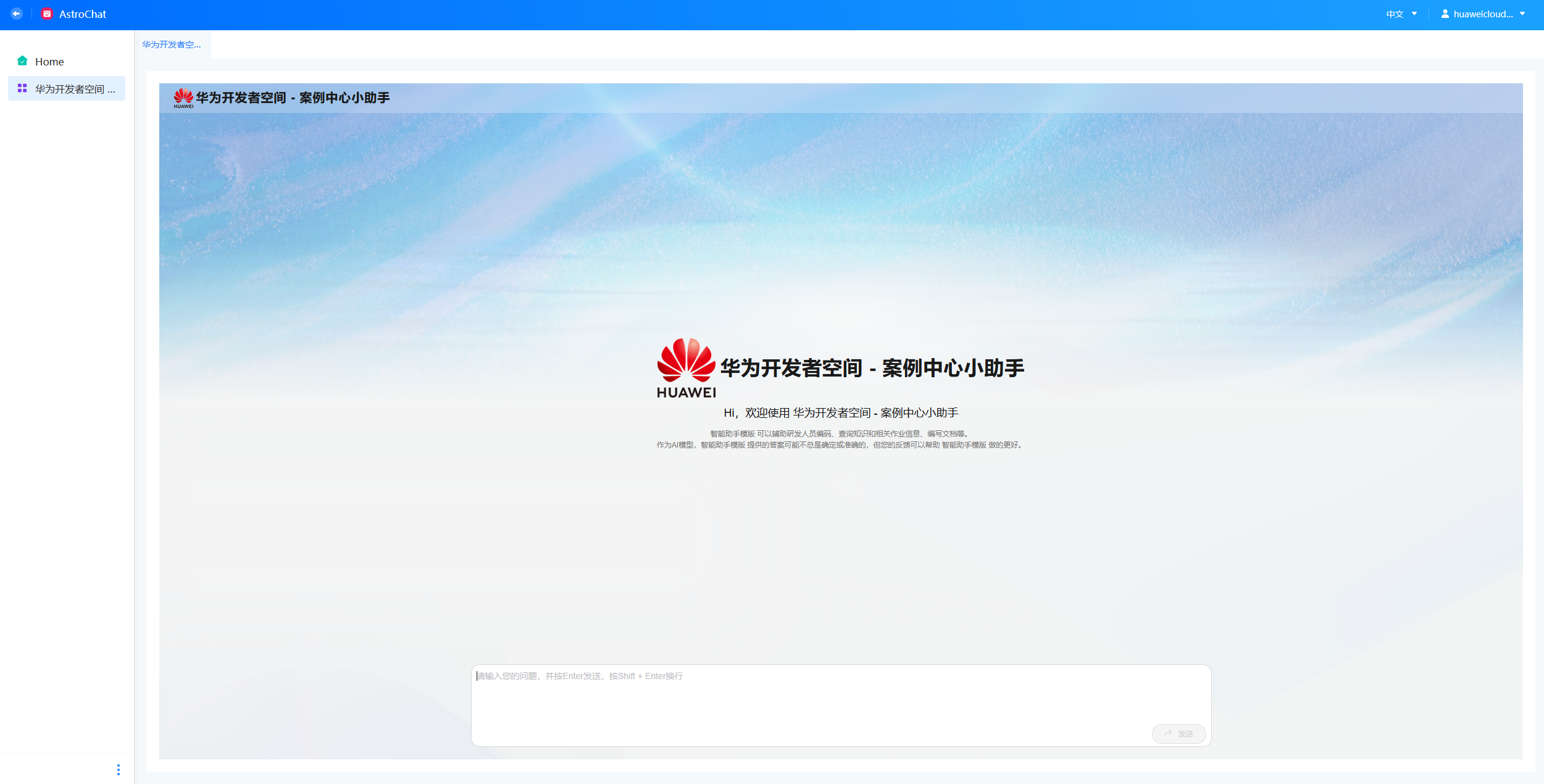Click the Huawei logo in the chat header
Screen dimensions: 1544x784
tap(183, 98)
